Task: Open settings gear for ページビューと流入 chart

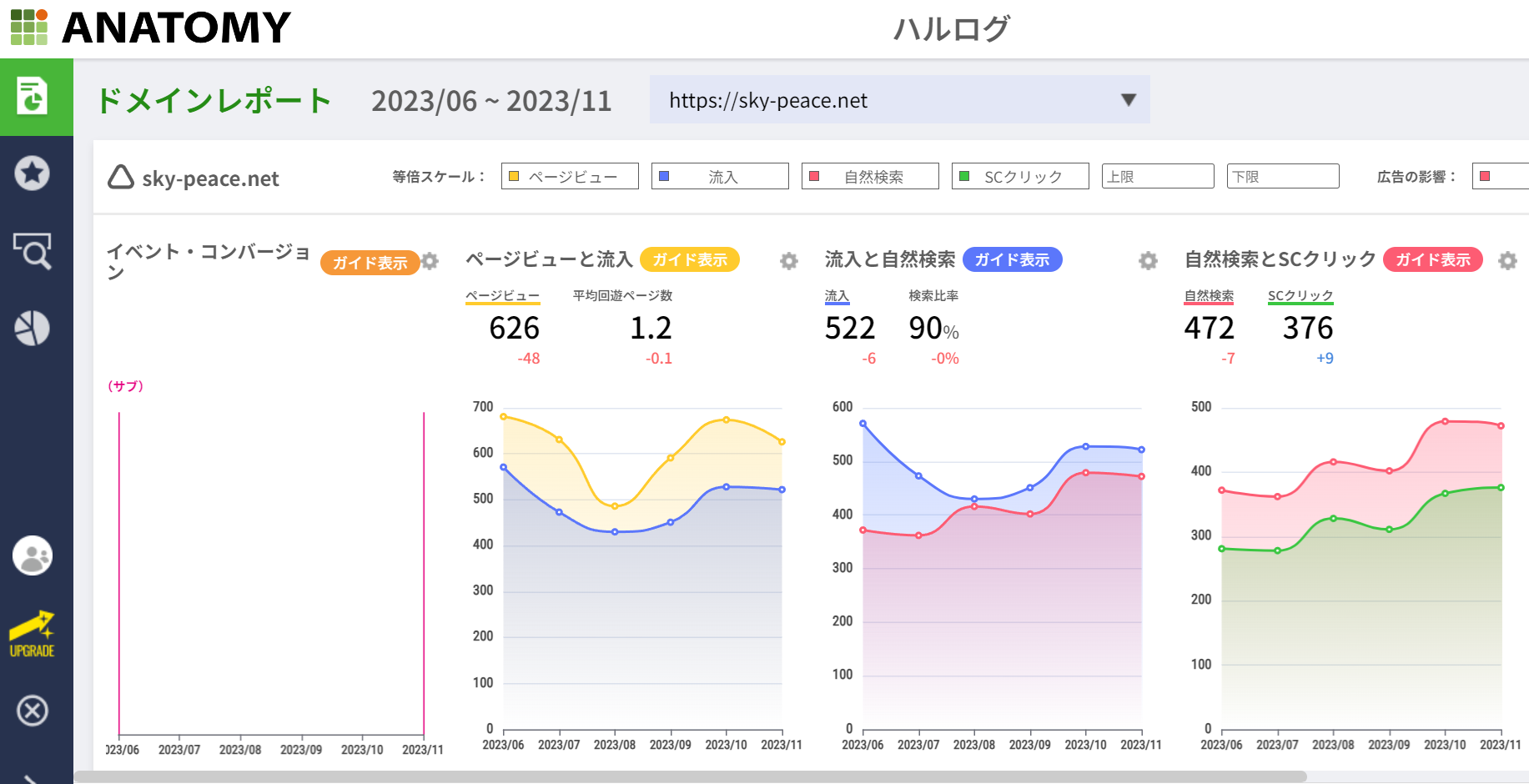Action: click(x=788, y=261)
